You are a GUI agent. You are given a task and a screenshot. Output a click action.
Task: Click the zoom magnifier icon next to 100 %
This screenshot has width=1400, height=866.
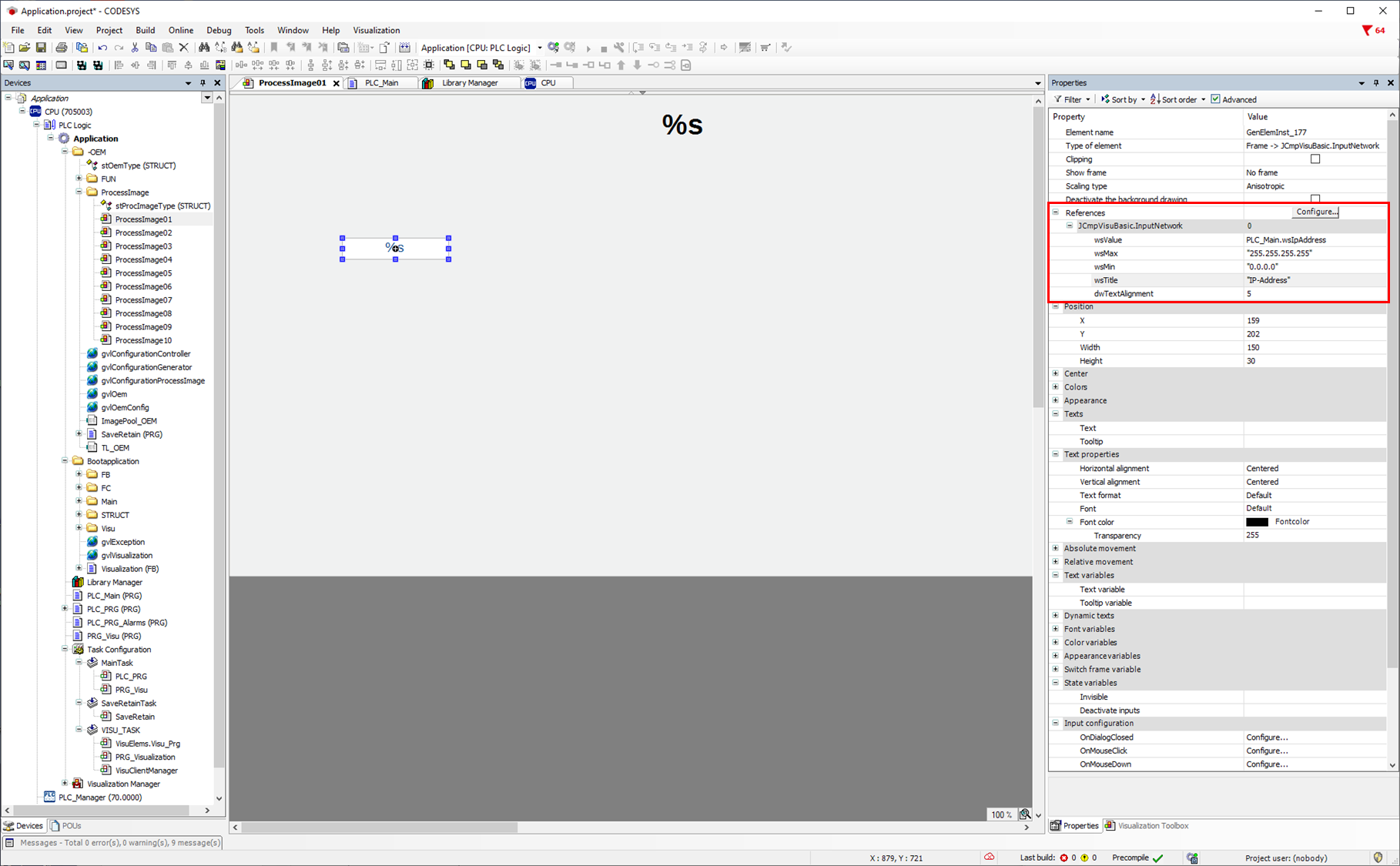[1025, 814]
